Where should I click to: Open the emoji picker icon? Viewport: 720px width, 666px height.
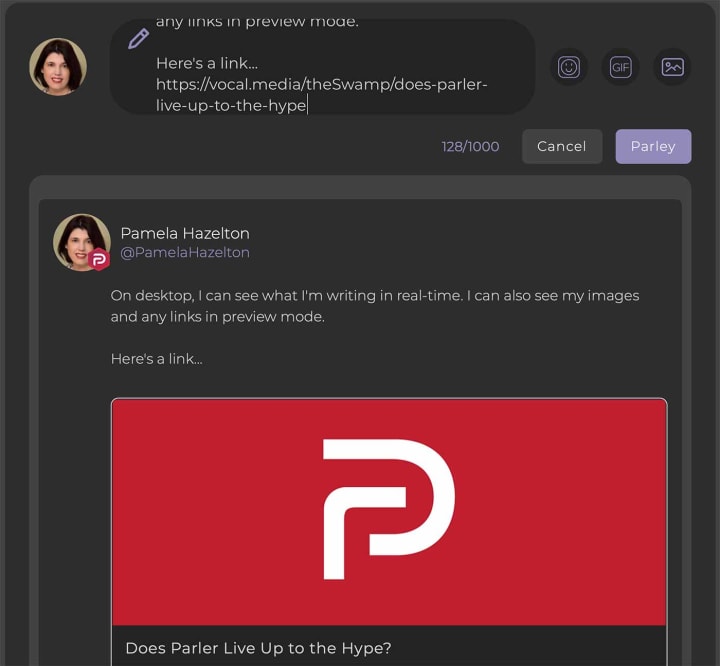(x=569, y=67)
